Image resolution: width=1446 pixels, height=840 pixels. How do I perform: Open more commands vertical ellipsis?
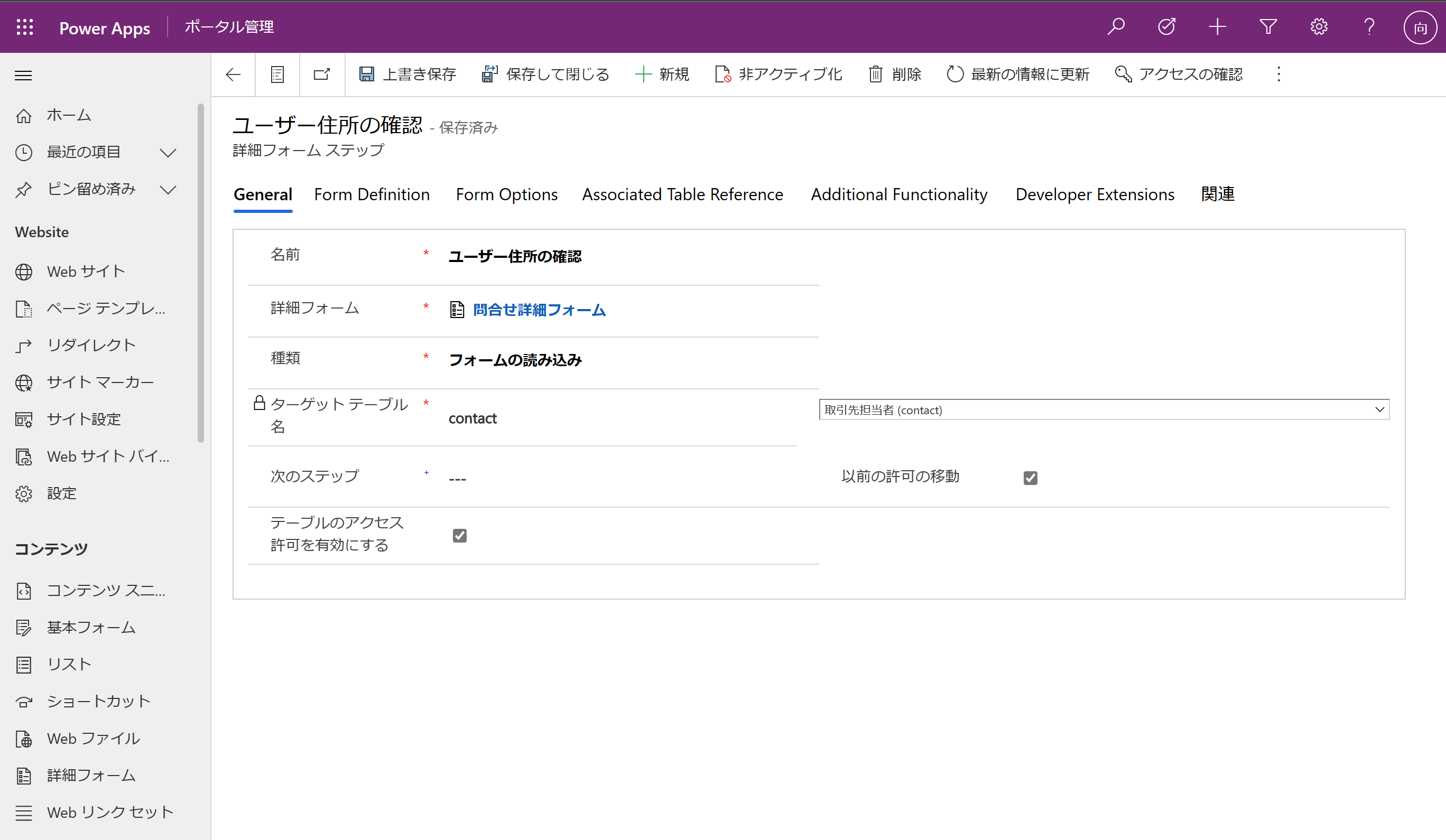1278,74
